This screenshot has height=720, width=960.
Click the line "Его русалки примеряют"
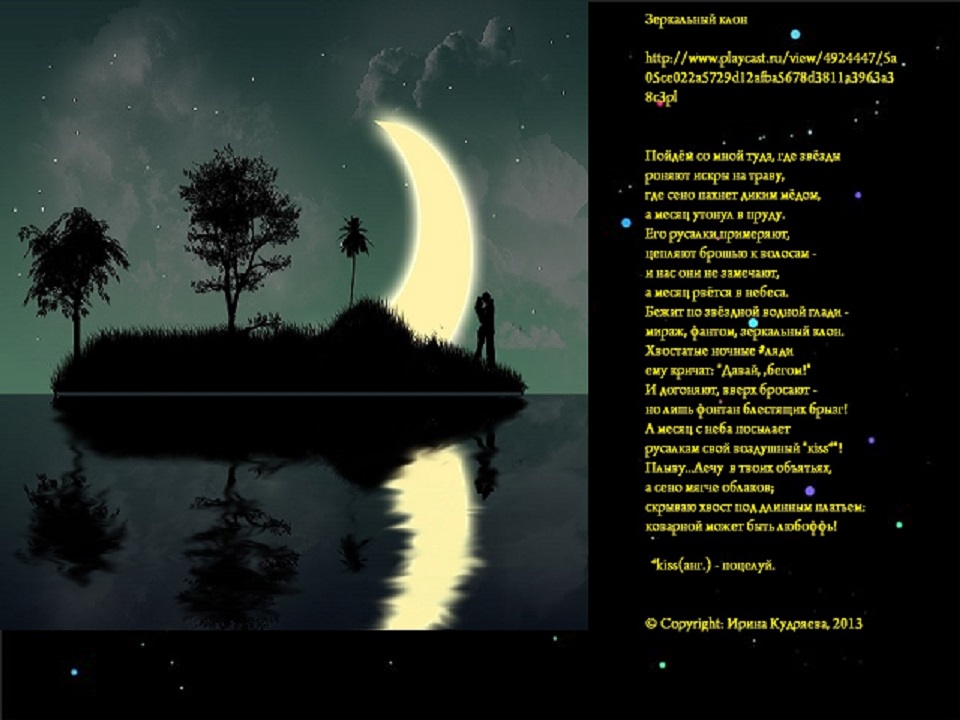click(717, 234)
